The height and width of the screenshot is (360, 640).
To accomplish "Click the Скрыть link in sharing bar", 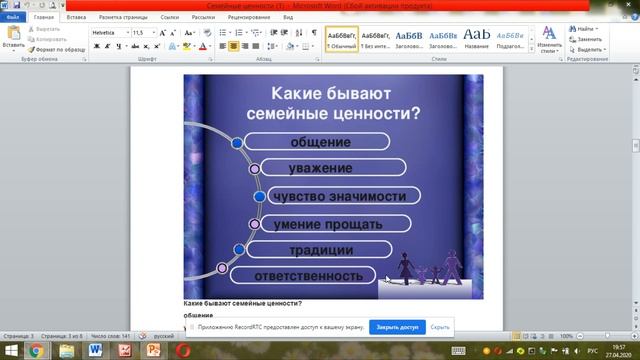I will pos(440,327).
